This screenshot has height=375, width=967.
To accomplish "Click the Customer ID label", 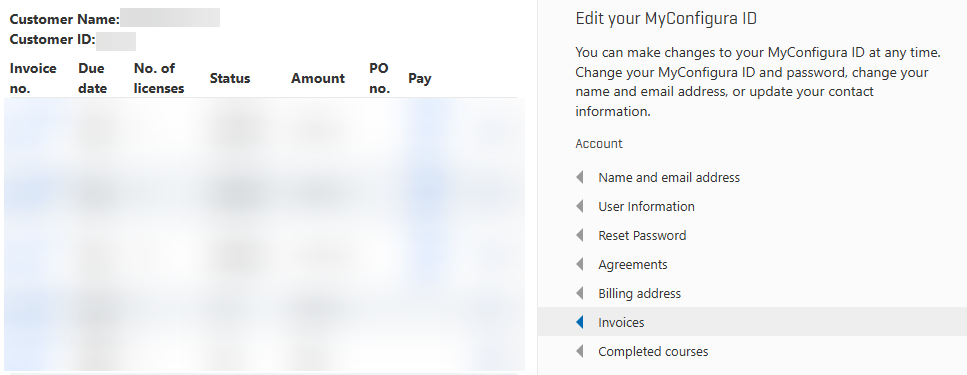I will coord(52,39).
